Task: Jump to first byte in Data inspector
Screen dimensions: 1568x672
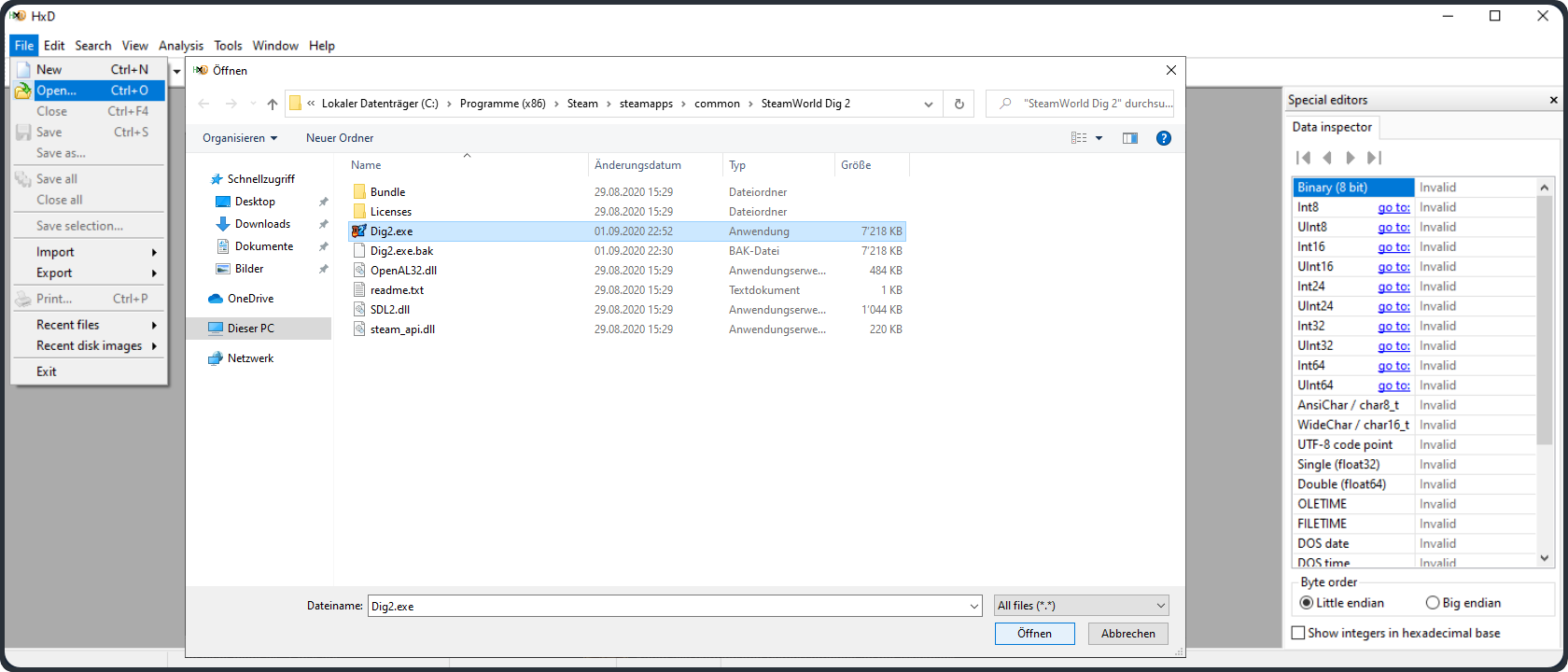Action: point(1304,158)
